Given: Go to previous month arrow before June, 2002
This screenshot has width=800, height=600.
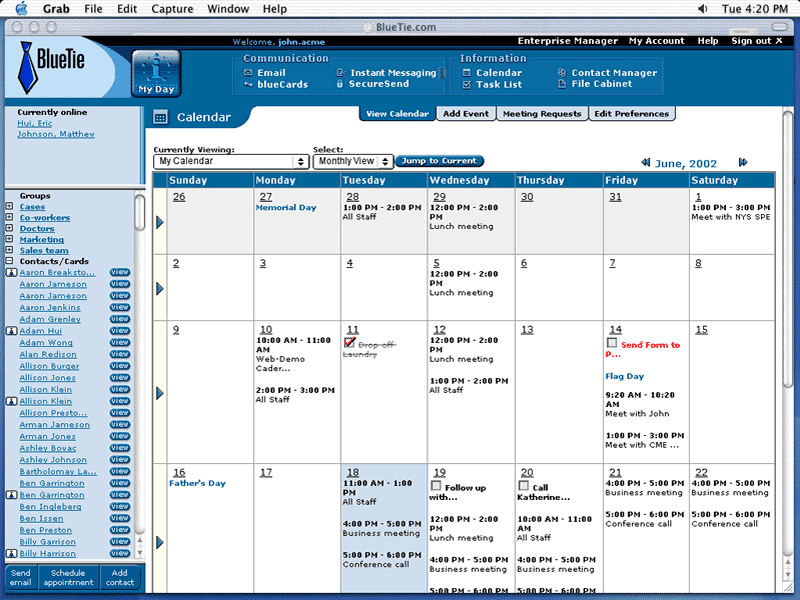Looking at the screenshot, I should (x=645, y=162).
